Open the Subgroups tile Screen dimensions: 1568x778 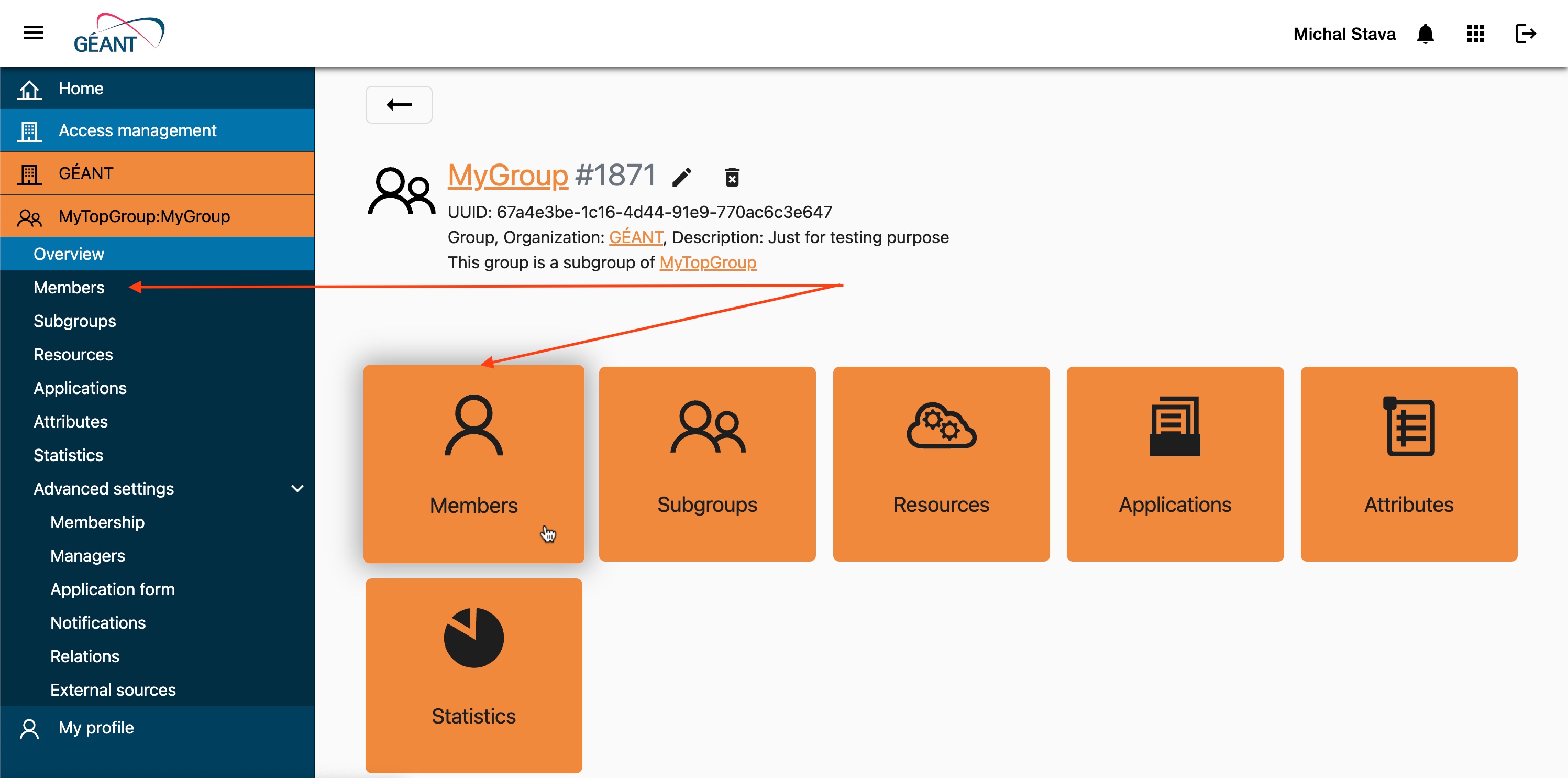708,464
